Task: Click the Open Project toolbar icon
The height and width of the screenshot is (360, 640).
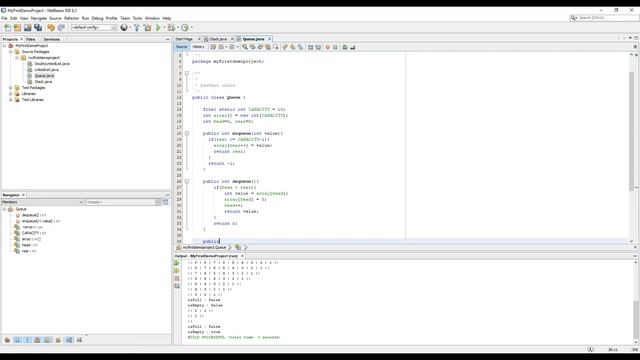Action: point(28,27)
